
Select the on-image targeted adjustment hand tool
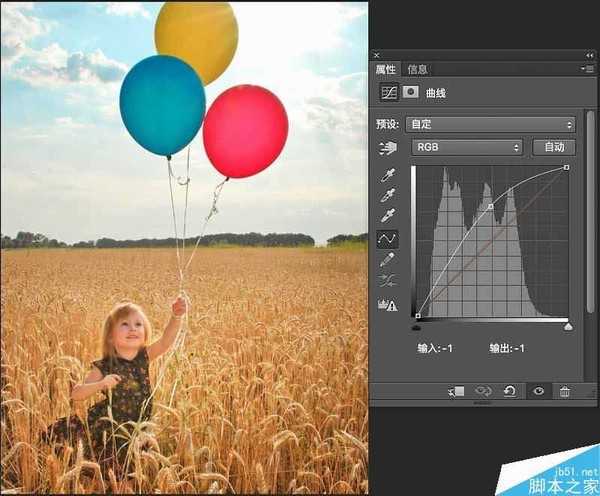(386, 147)
